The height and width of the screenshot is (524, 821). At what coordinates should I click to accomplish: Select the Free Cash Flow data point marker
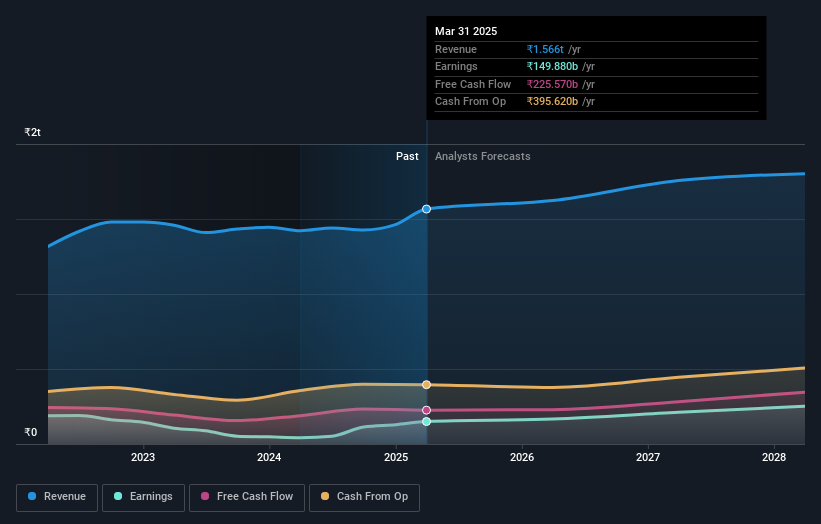(x=426, y=410)
